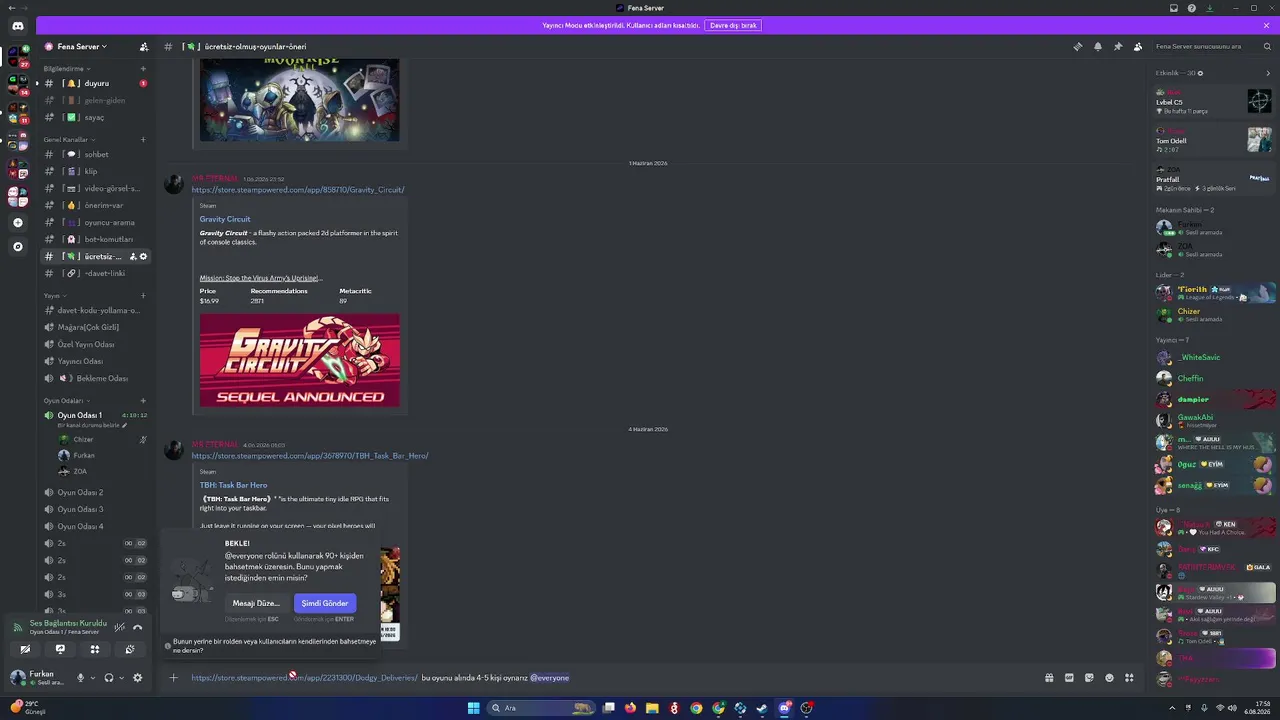The image size is (1280, 720).
Task: Open Discord direct messages home icon
Action: [17, 26]
